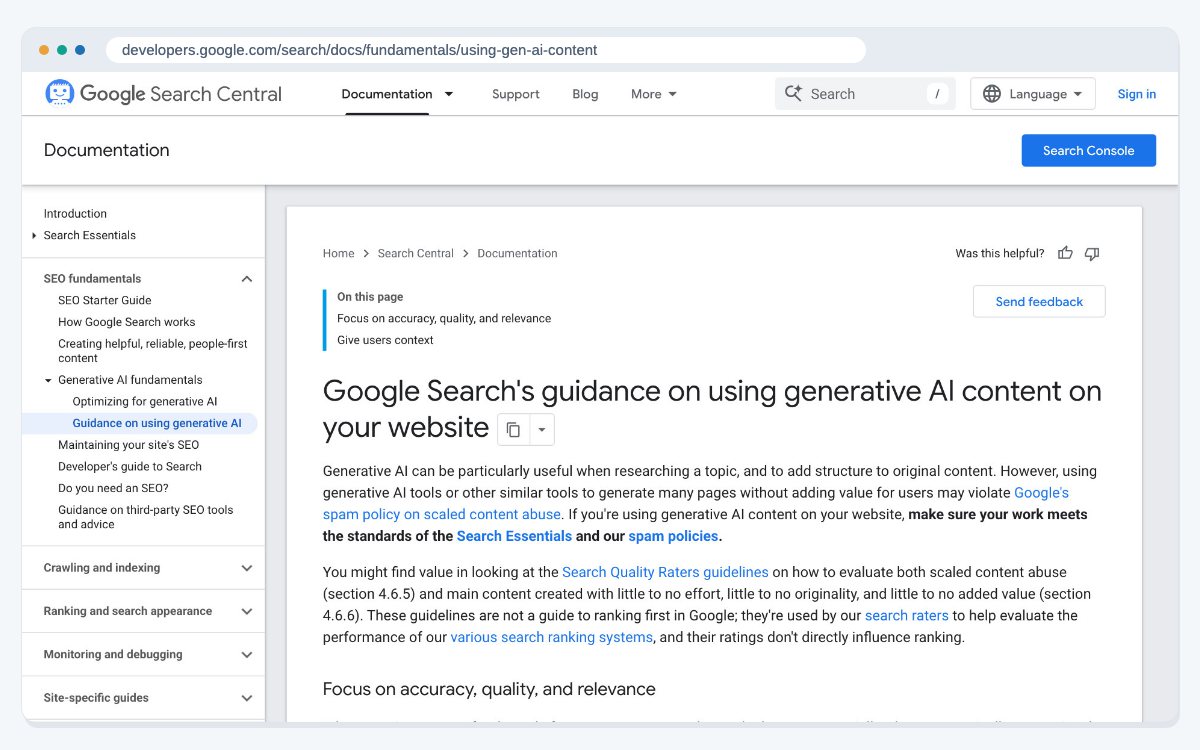Open the Documentation menu dropdown arrow

449,94
